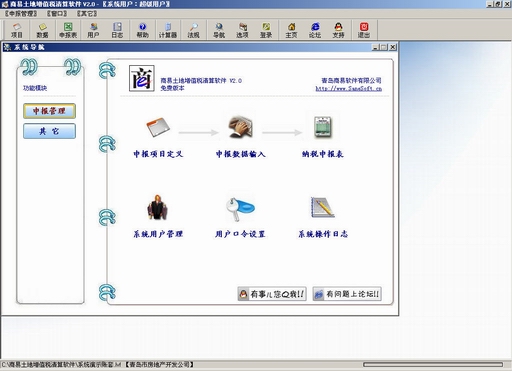Open 申报项目定义 module icon
The width and height of the screenshot is (512, 371).
click(x=158, y=127)
